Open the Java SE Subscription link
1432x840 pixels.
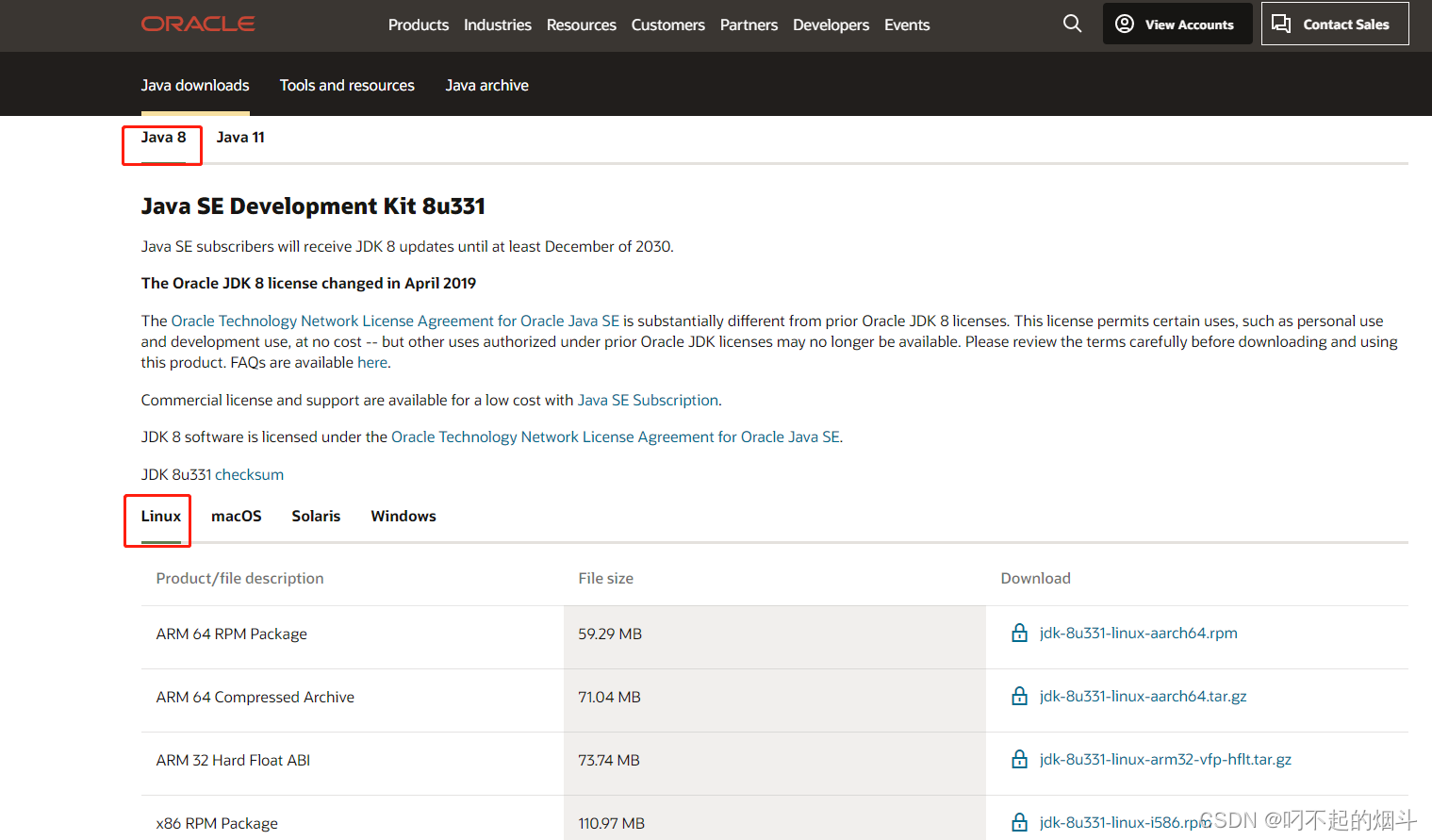point(648,400)
